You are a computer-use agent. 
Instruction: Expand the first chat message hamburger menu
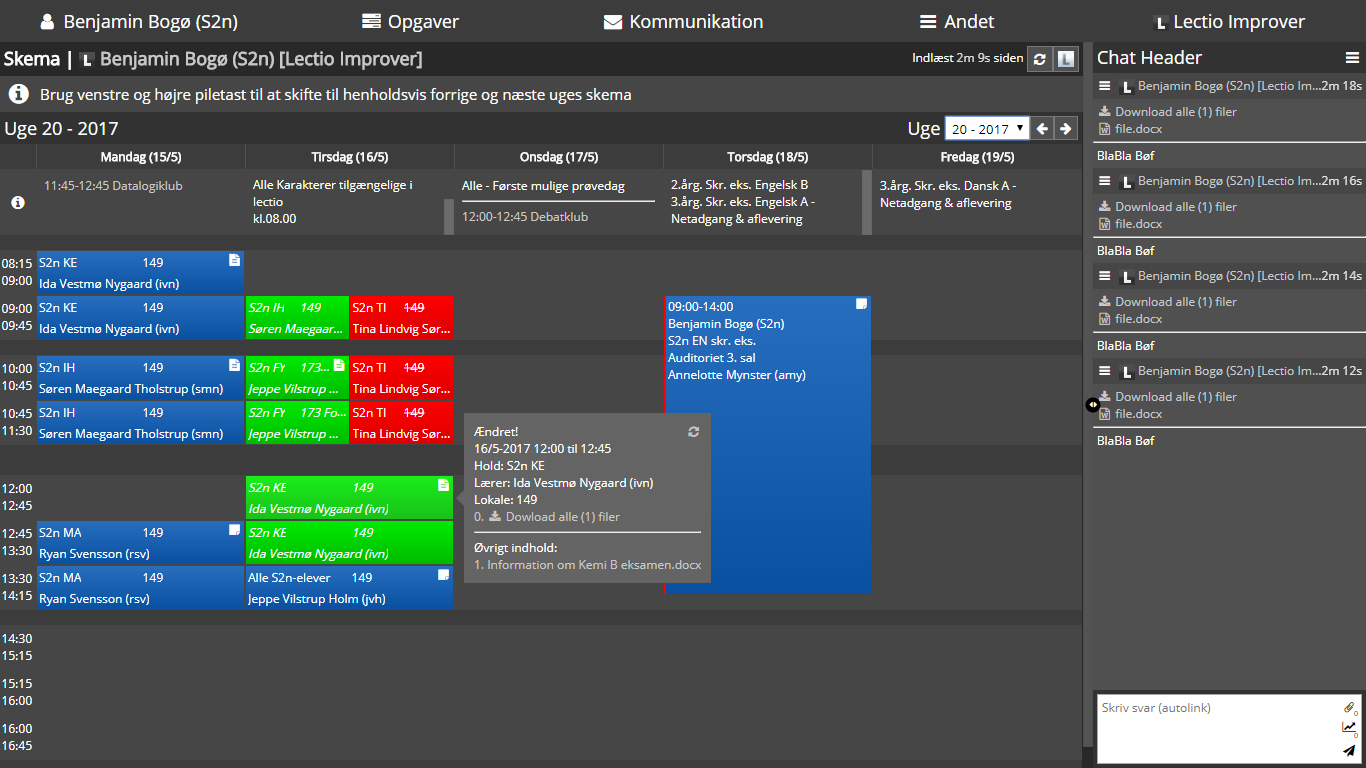tap(1105, 87)
